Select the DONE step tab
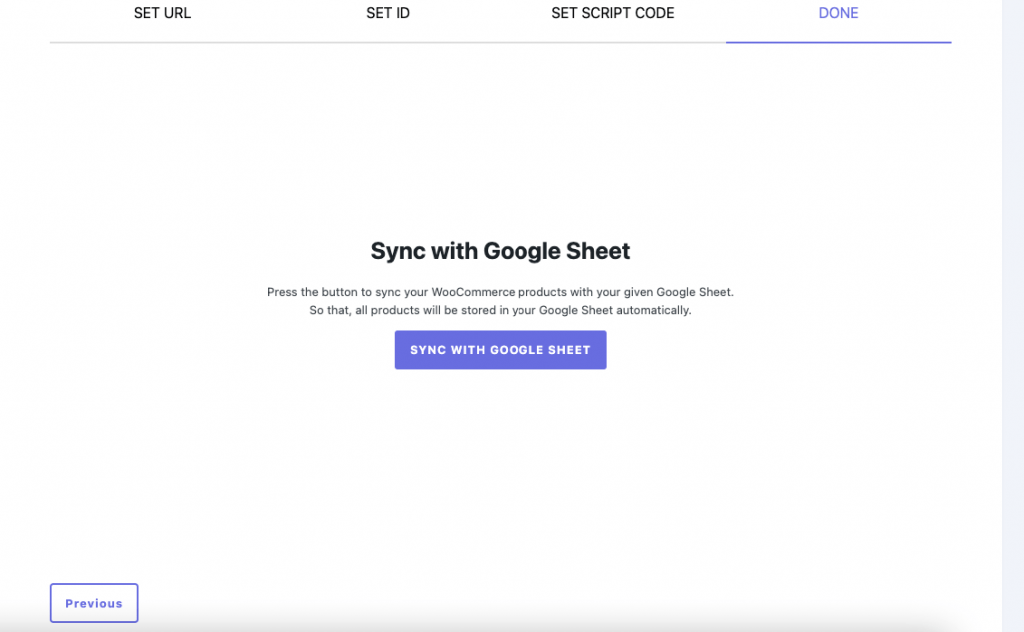Image resolution: width=1024 pixels, height=632 pixels. (x=838, y=14)
